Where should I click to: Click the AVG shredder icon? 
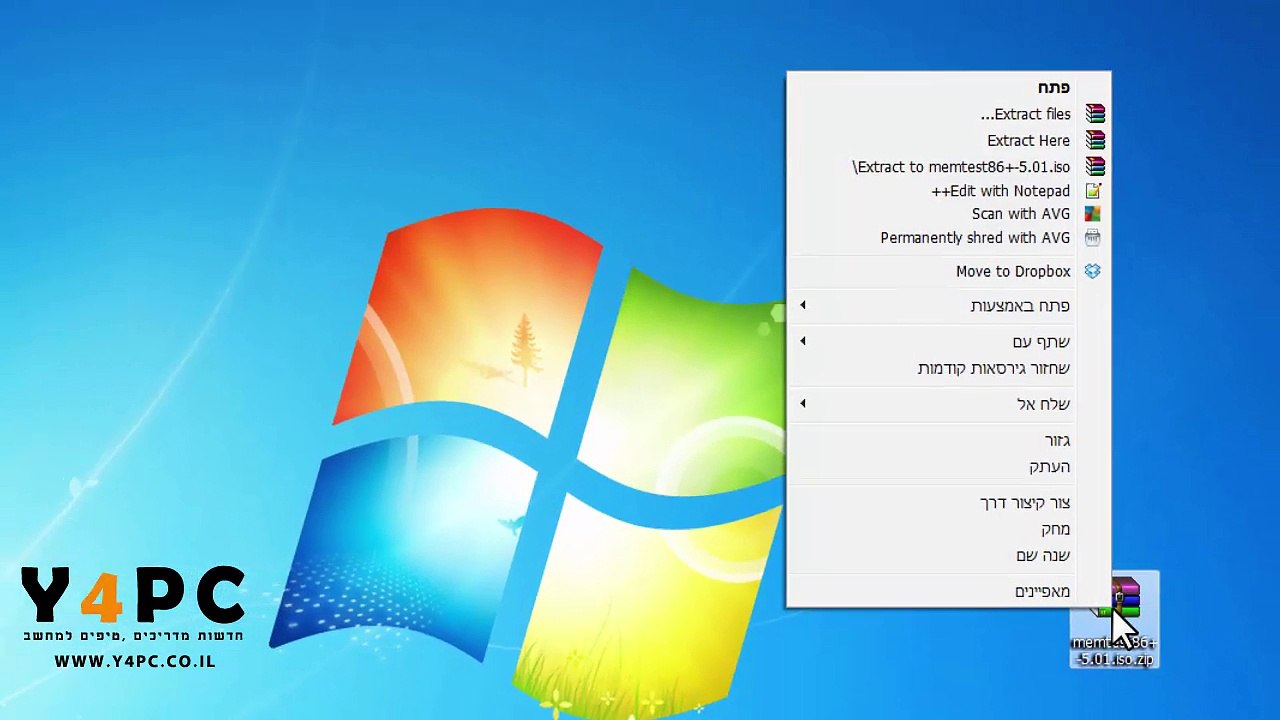point(1093,238)
